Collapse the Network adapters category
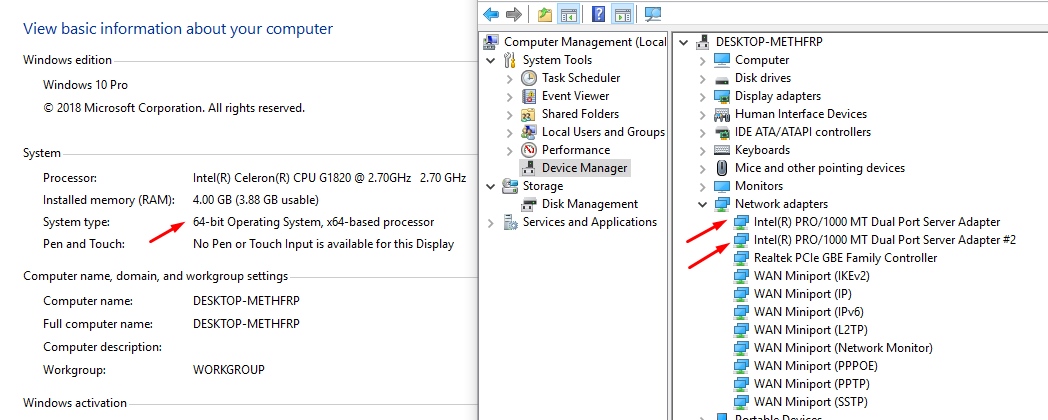1048x420 pixels. [x=702, y=205]
